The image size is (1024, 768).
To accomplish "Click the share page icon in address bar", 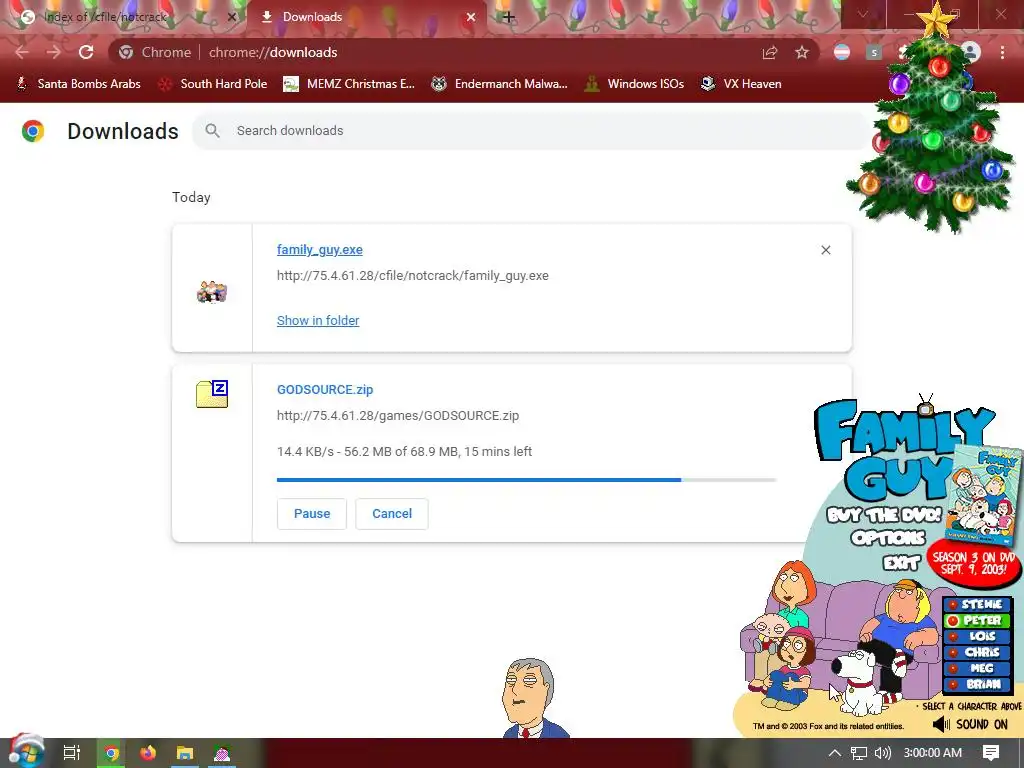I will click(x=770, y=52).
